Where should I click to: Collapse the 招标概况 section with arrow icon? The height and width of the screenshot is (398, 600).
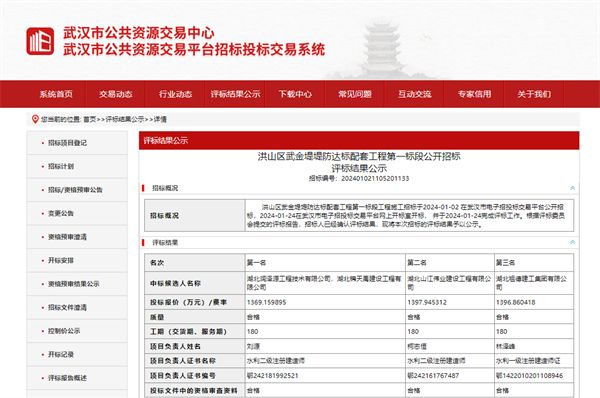572,188
